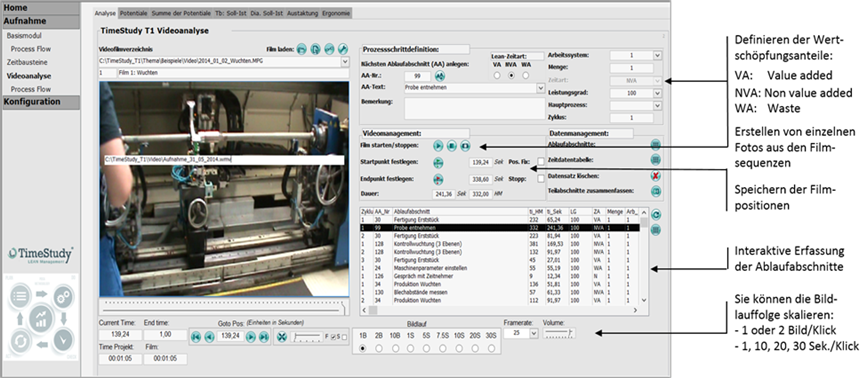The image size is (867, 378).
Task: Step one position forward in Goto Pos
Action: (x=250, y=336)
